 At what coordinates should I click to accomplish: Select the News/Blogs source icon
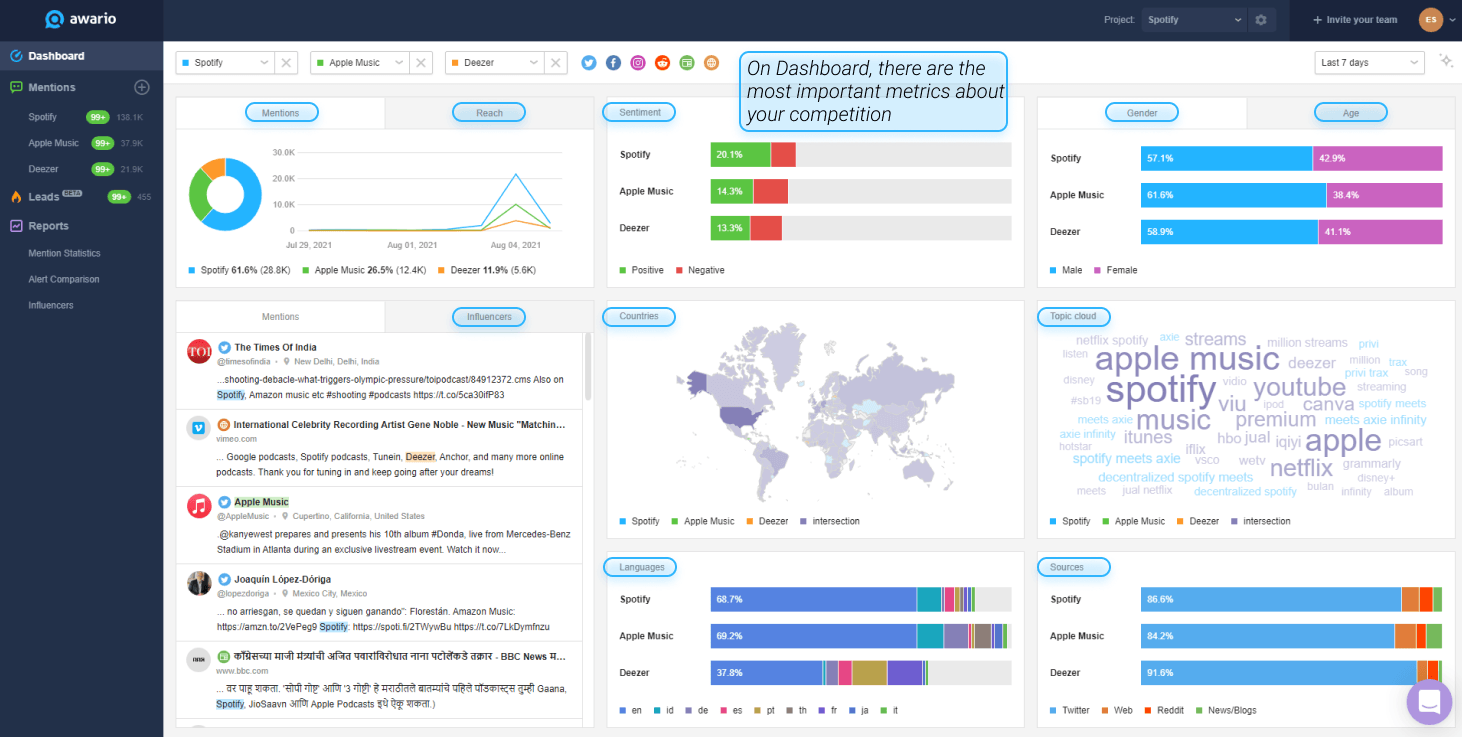pos(686,62)
